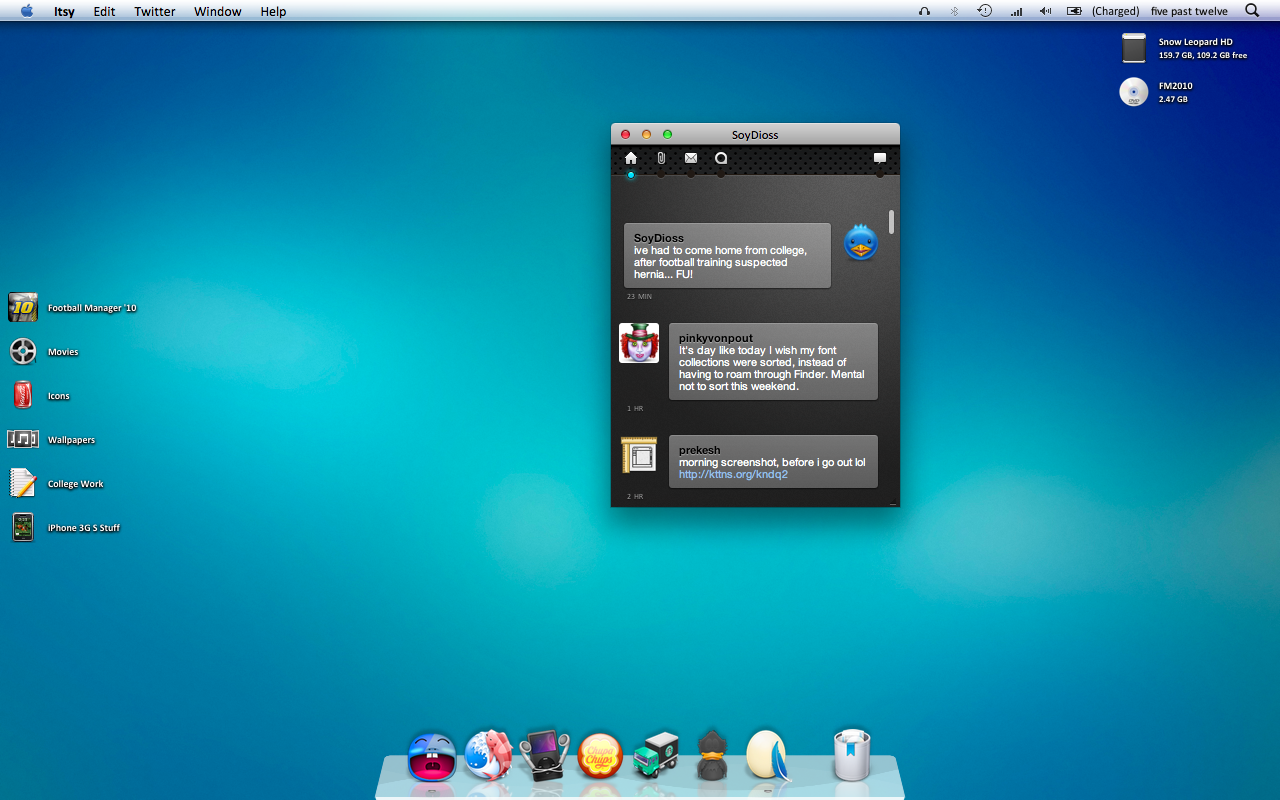The width and height of the screenshot is (1280, 800).
Task: Select the FM2010 disc icon
Action: coord(1133,92)
